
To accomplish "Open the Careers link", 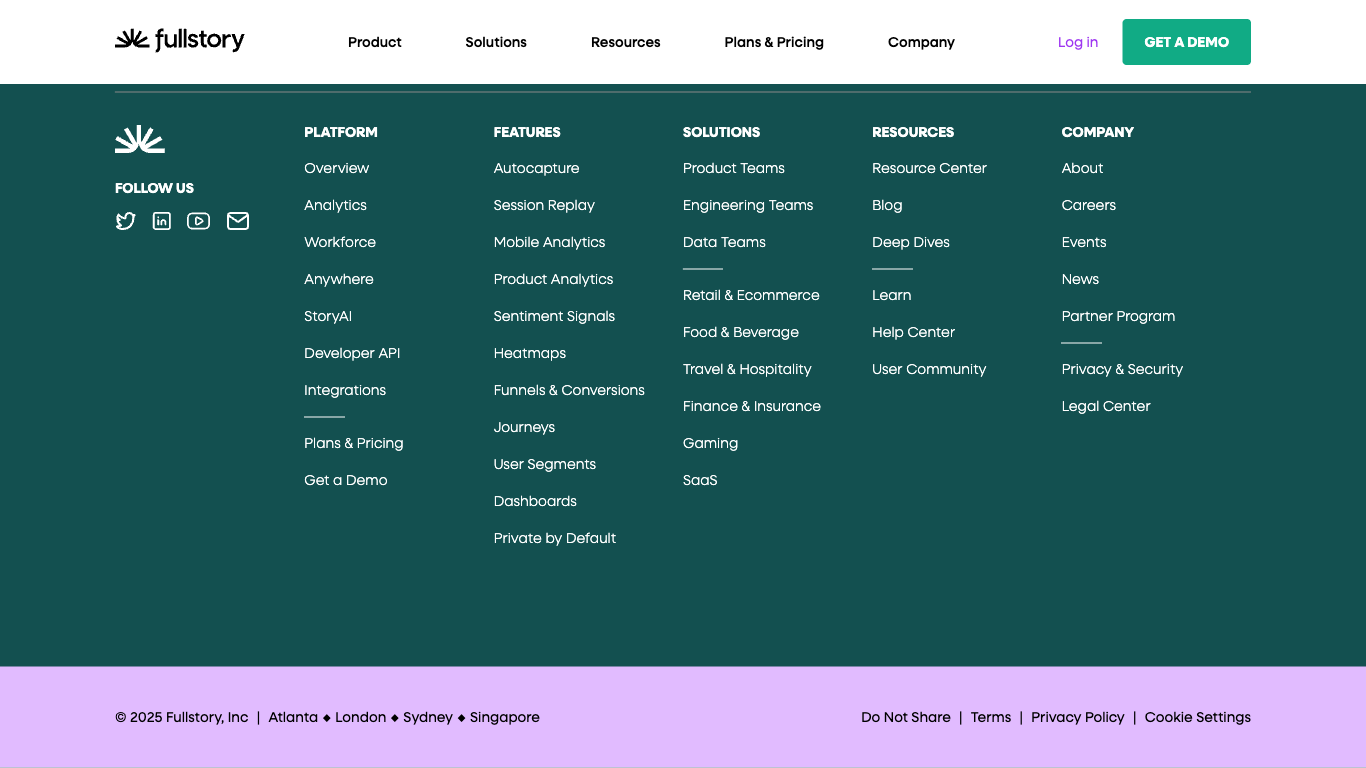I will coord(1089,205).
